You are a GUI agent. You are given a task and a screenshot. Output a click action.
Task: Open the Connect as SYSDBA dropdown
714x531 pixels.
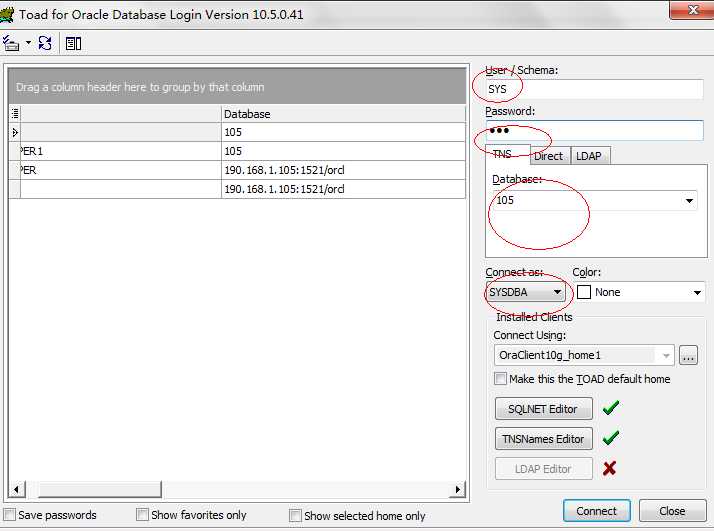(557, 292)
